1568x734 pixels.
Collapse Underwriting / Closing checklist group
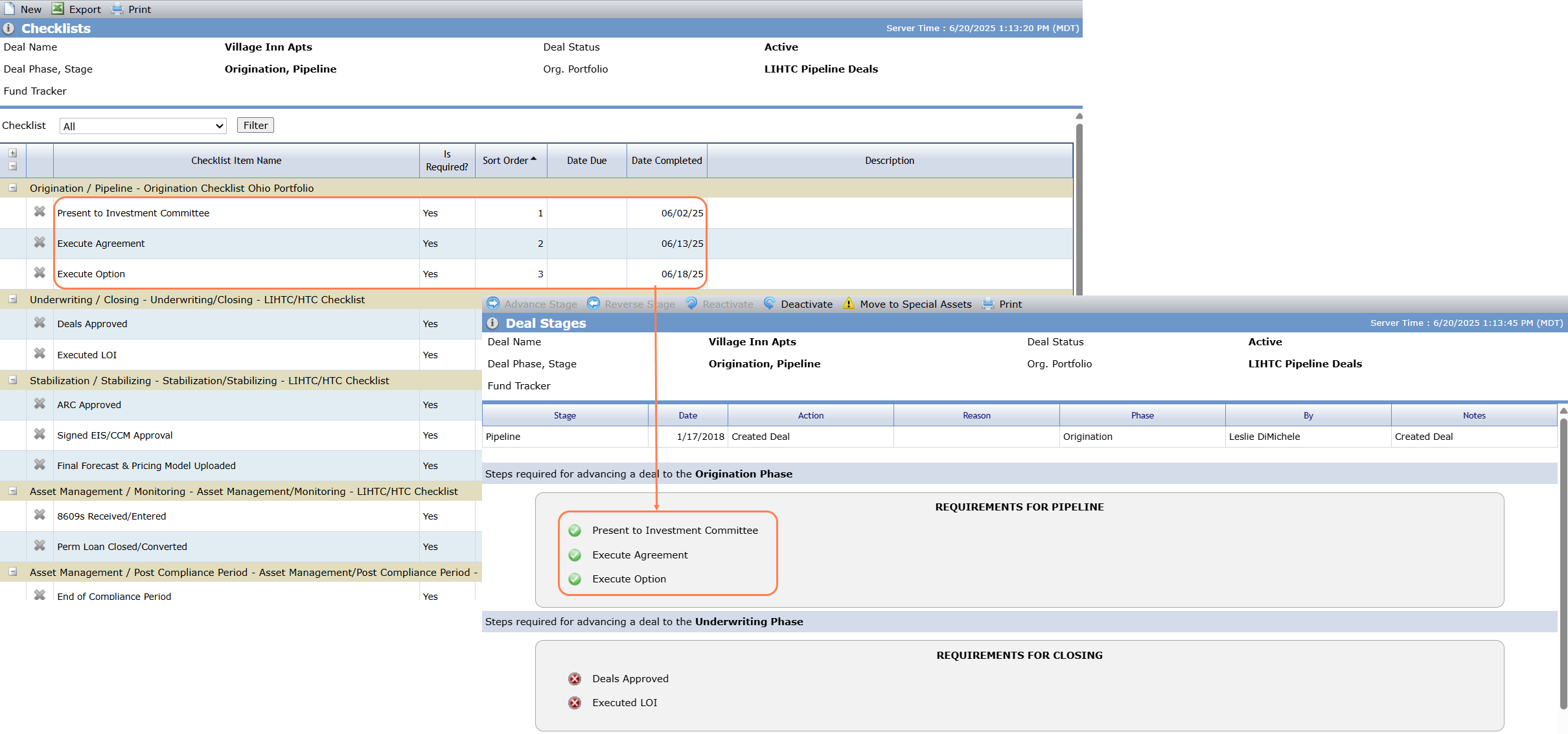(12, 299)
